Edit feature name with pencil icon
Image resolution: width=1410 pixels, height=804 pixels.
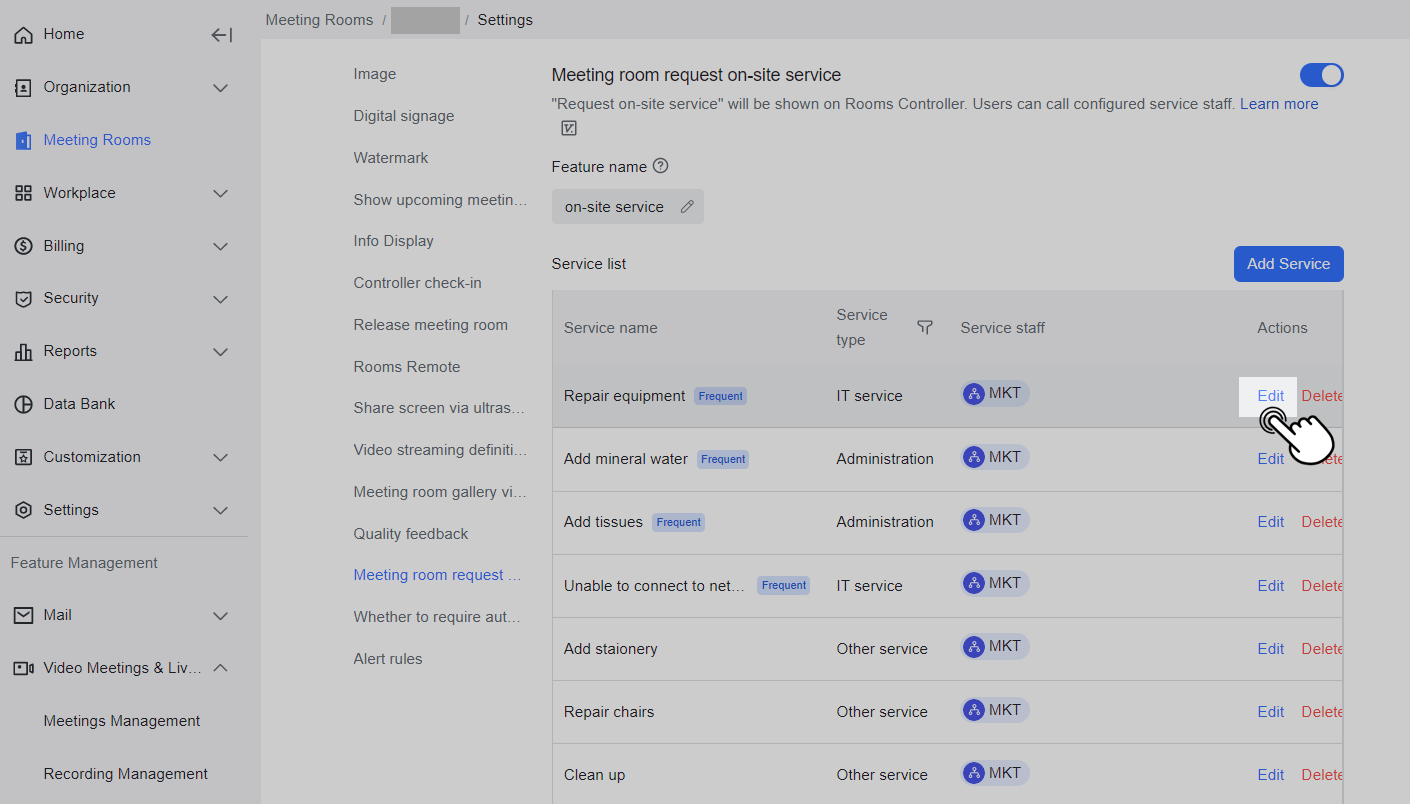point(687,207)
